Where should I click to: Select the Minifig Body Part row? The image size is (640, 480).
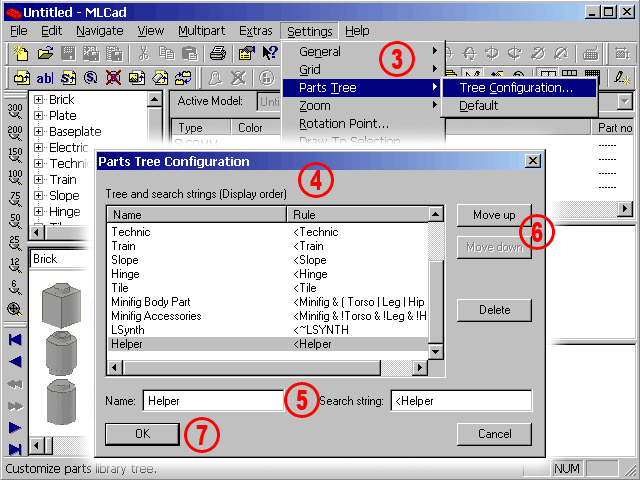[268, 302]
